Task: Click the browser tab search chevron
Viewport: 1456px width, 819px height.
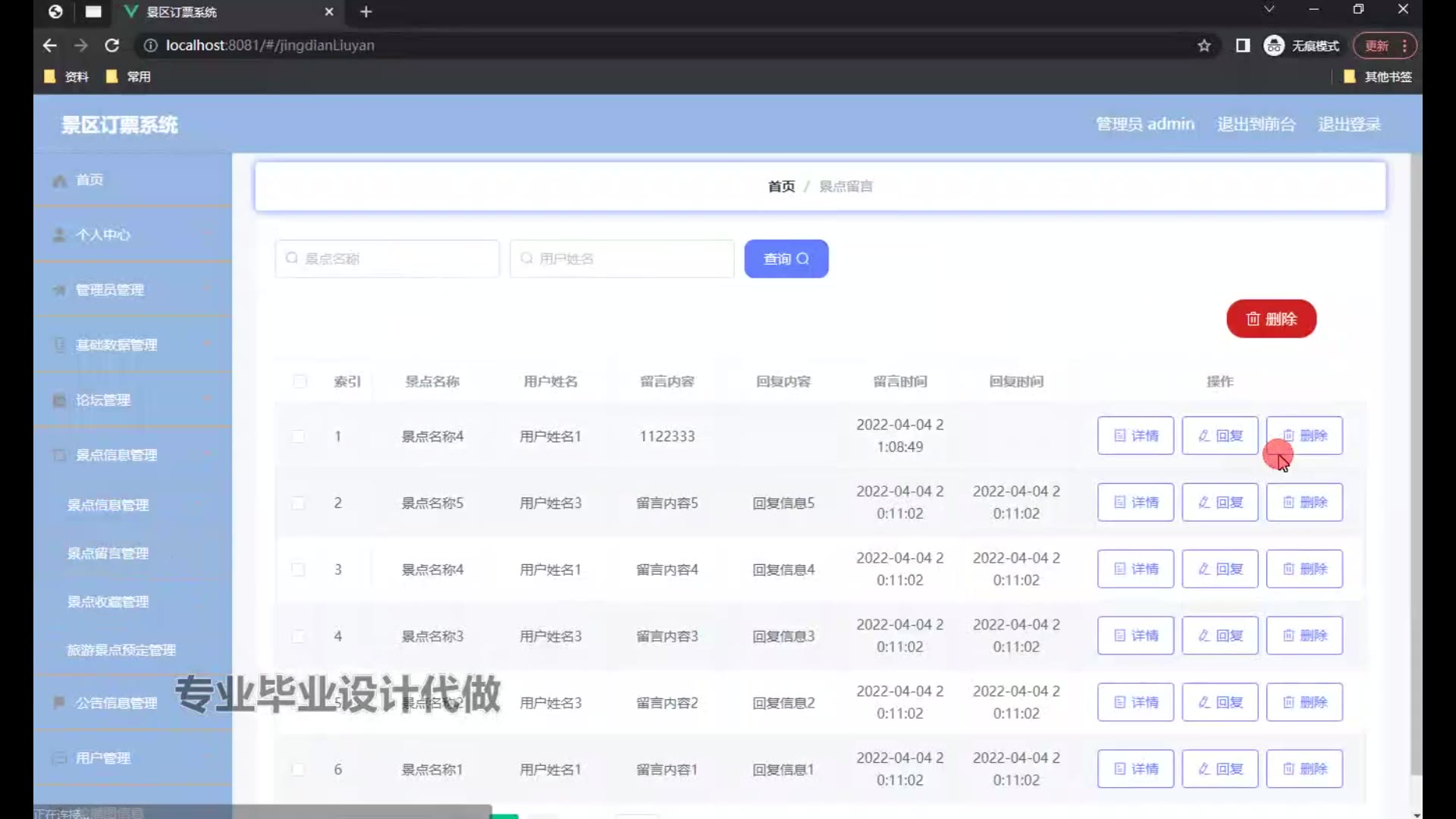Action: (1269, 9)
